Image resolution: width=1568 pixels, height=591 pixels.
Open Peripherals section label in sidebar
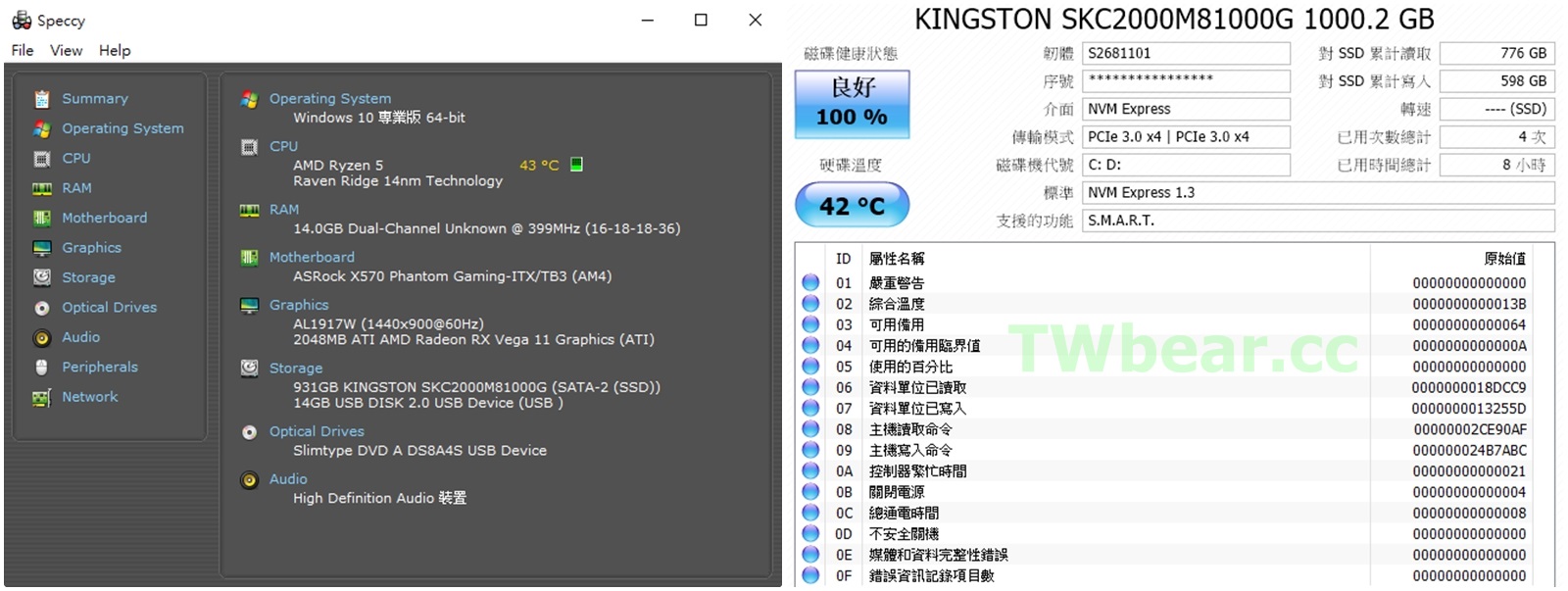tap(100, 367)
